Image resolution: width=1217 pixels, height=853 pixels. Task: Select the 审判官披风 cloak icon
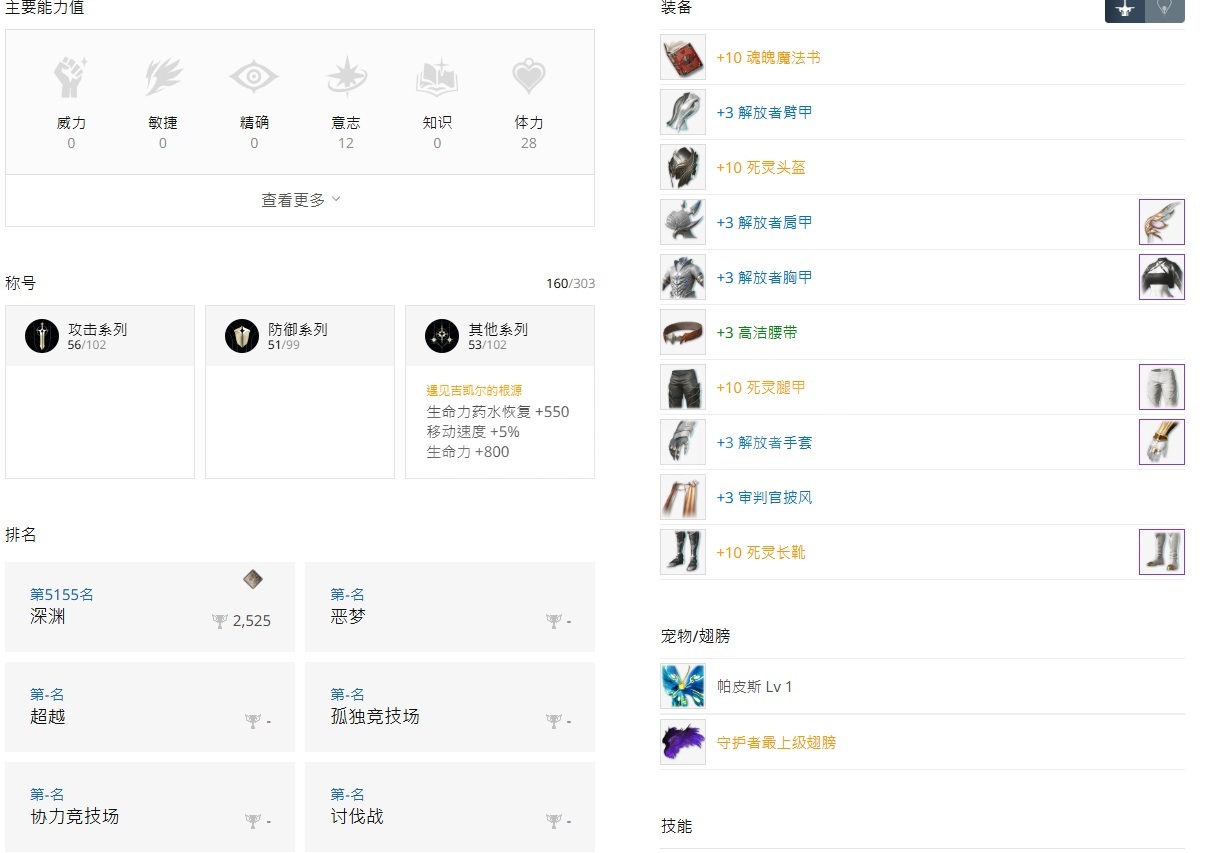(683, 497)
